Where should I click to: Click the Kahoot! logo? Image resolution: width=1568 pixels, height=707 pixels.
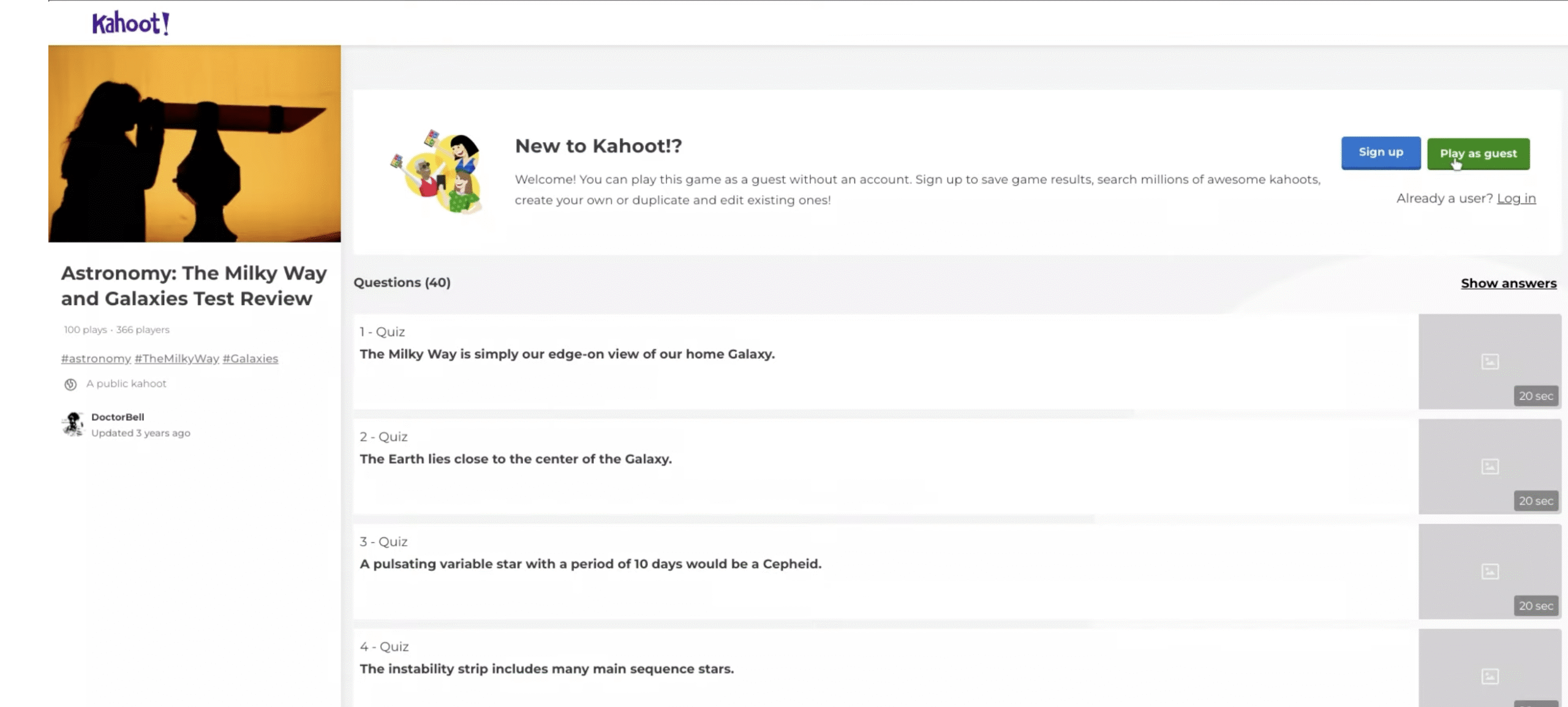coord(130,23)
